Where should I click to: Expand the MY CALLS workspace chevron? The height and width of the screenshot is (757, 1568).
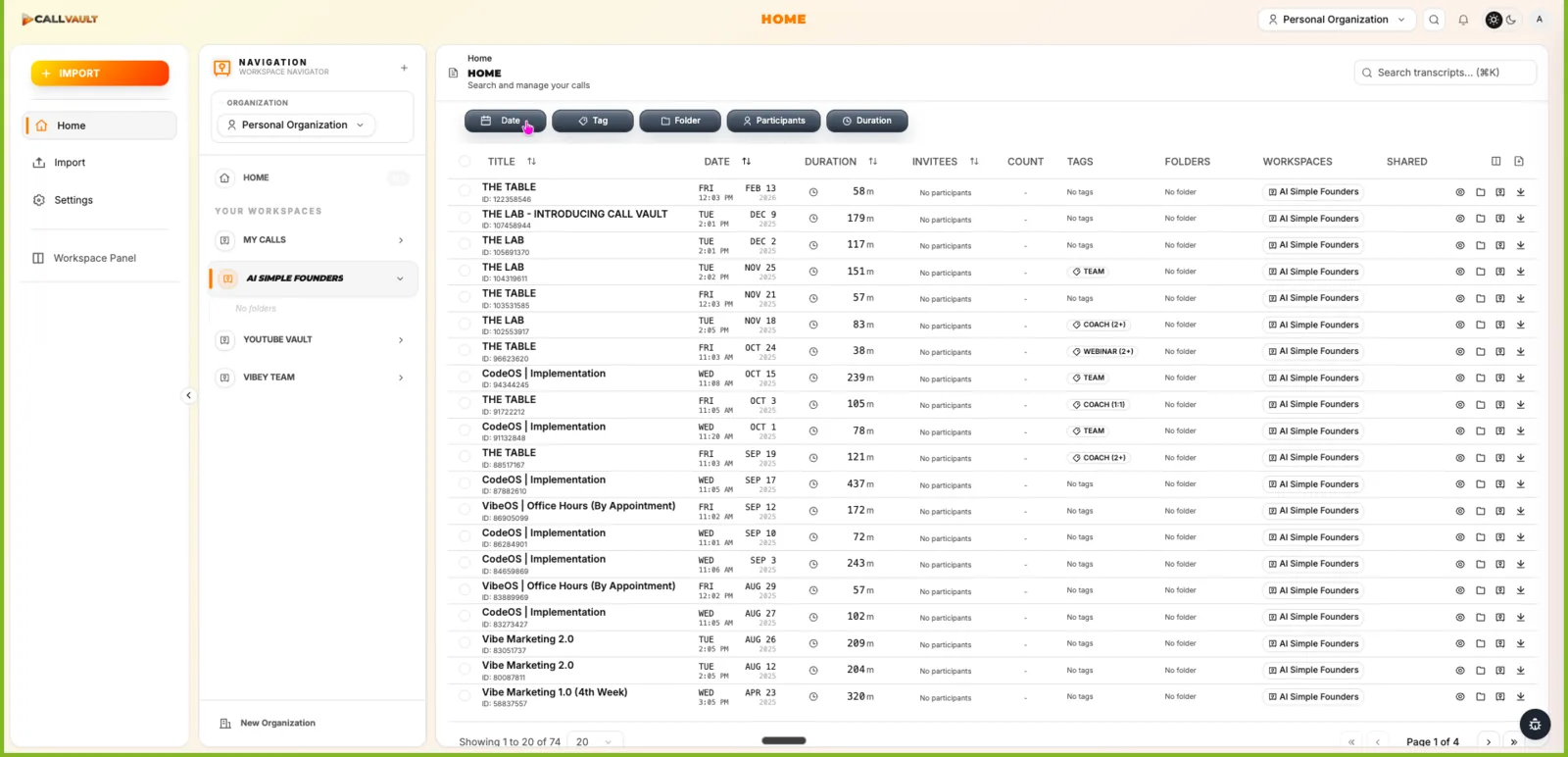[x=401, y=240]
